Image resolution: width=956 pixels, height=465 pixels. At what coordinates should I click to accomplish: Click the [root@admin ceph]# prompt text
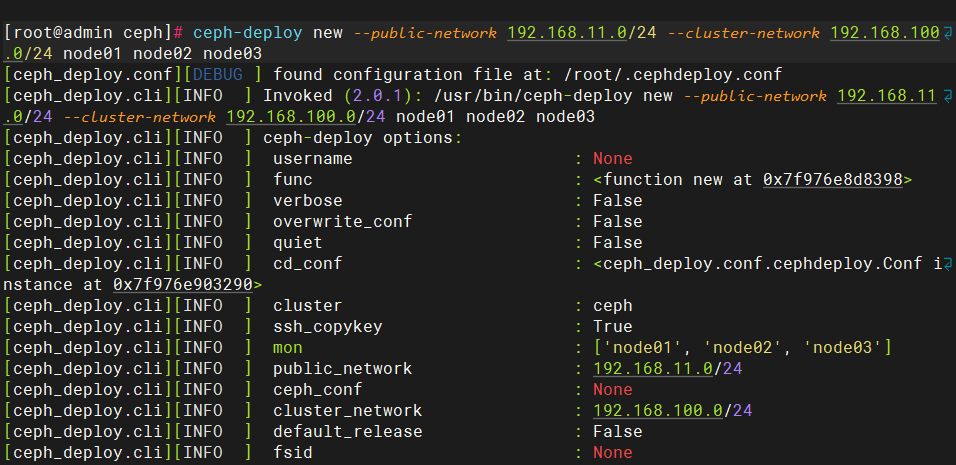93,33
